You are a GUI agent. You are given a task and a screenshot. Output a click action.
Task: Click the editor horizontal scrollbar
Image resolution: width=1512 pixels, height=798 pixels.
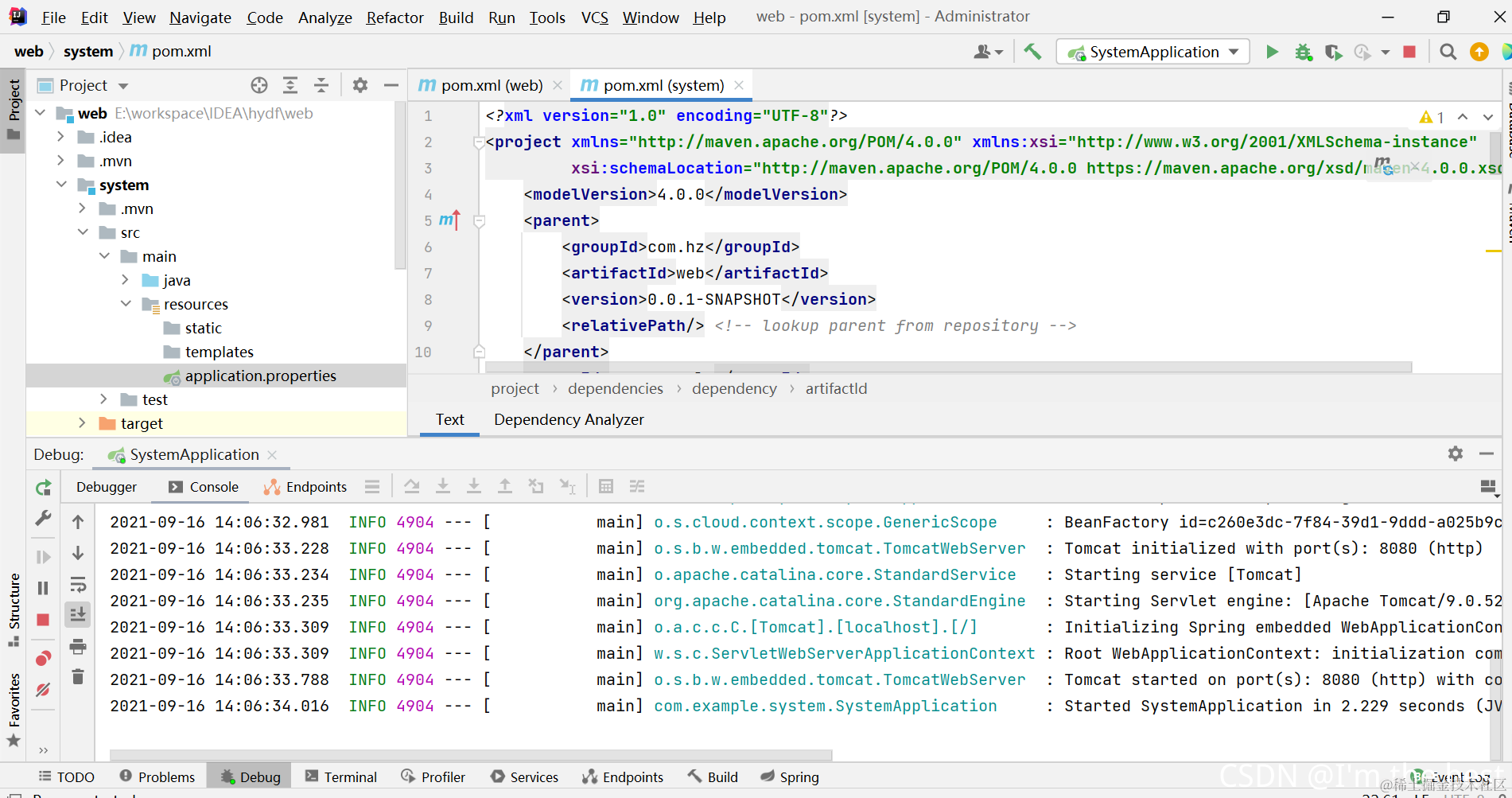pyautogui.click(x=948, y=368)
